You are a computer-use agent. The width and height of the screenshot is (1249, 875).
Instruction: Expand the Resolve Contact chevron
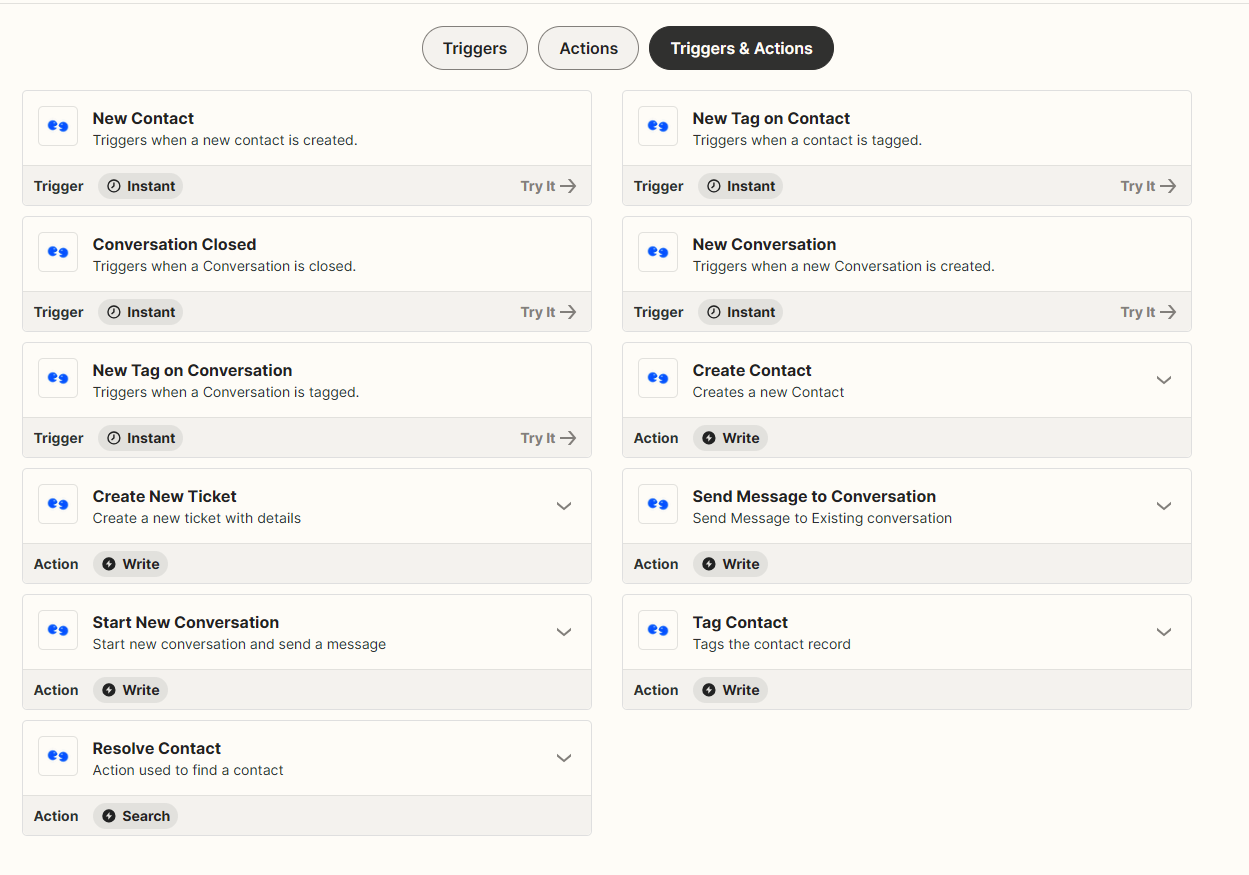563,758
